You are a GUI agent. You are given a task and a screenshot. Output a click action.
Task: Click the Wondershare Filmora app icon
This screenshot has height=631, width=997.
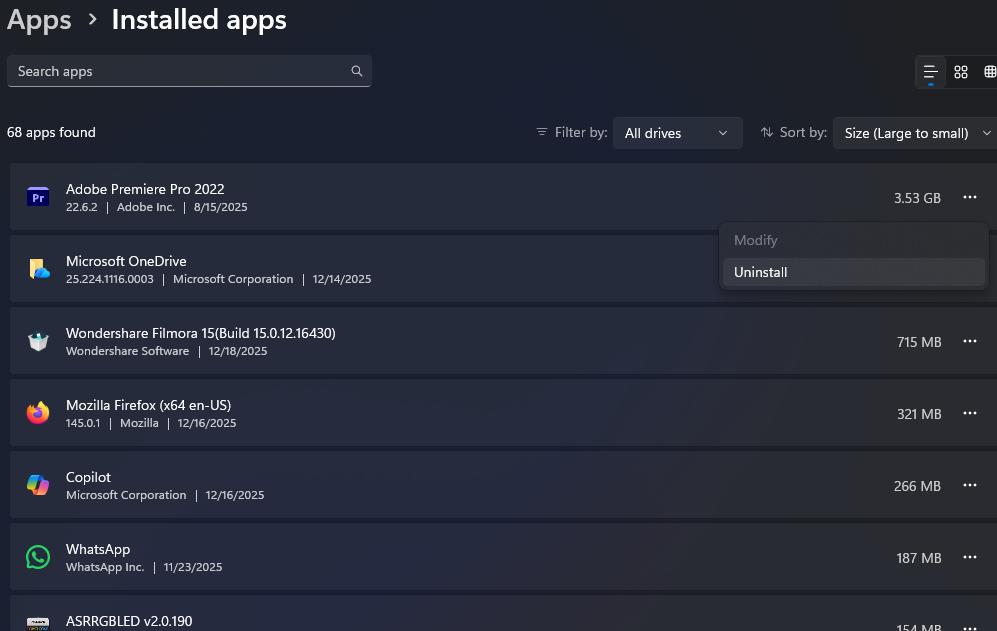click(38, 341)
